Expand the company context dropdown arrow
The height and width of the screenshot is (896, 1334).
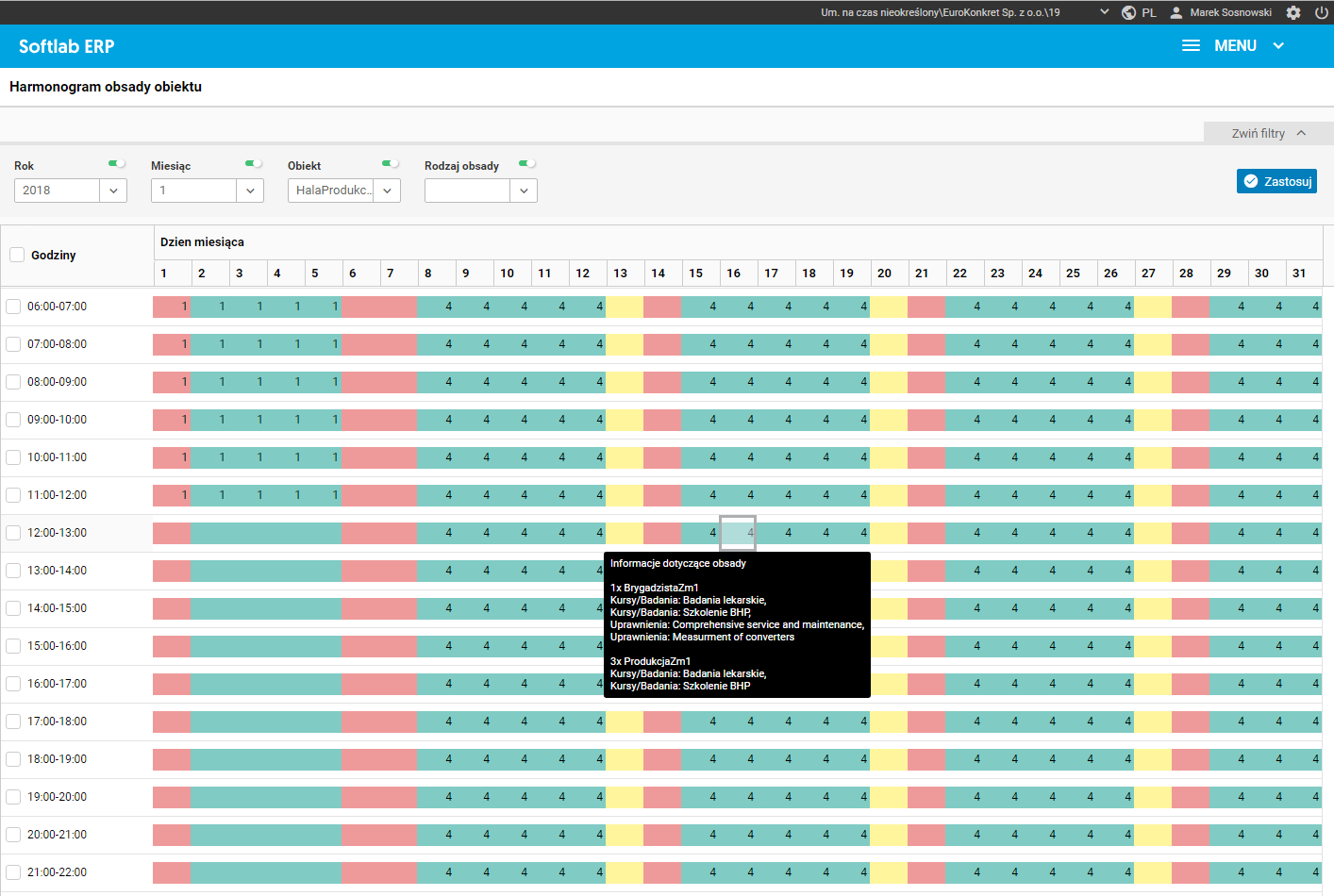point(1105,12)
